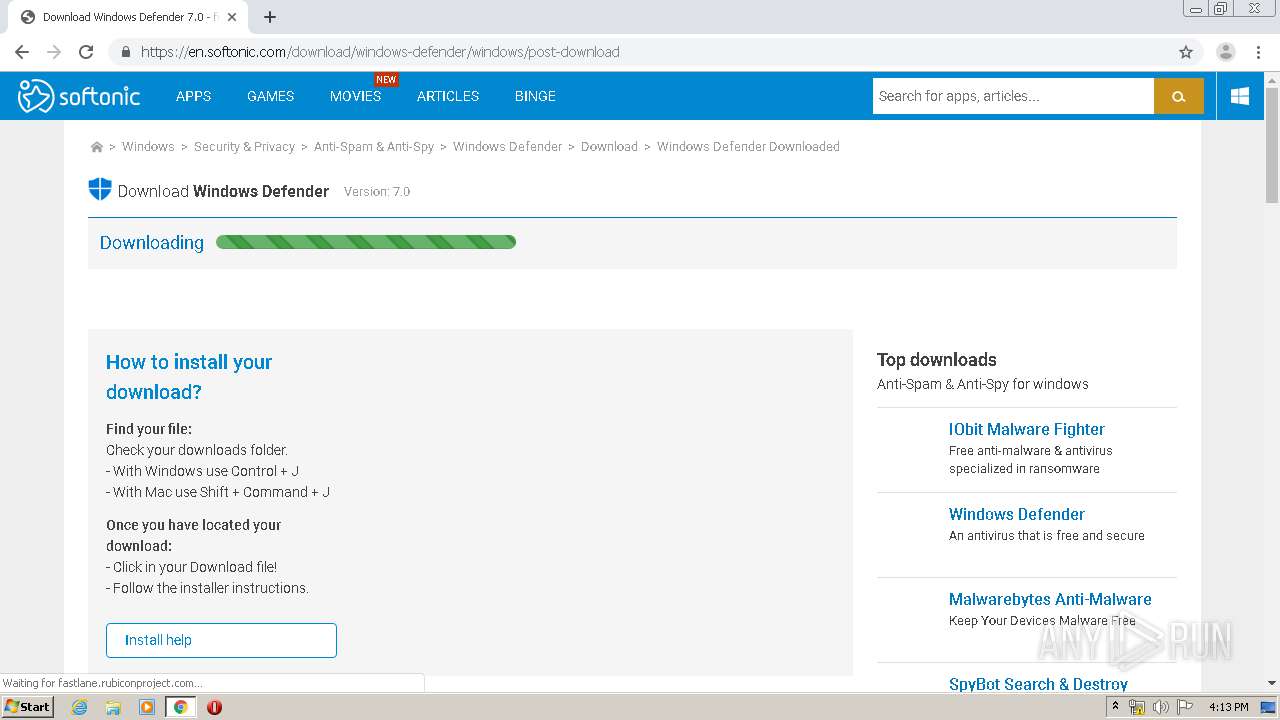Click the Windows platform icon in header
The height and width of the screenshot is (720, 1280).
click(1240, 96)
